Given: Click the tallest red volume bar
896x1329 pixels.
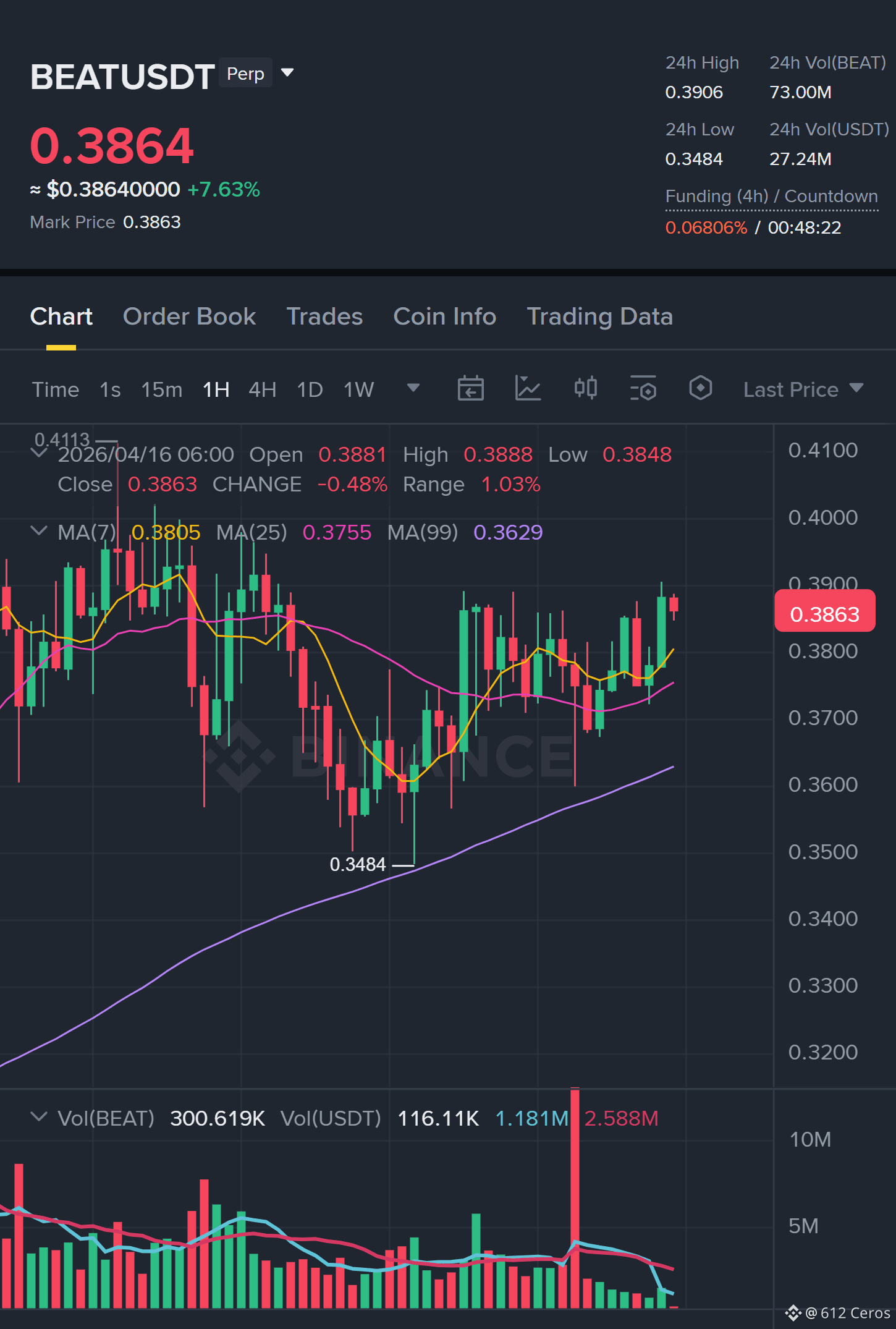Looking at the screenshot, I should [x=575, y=1199].
